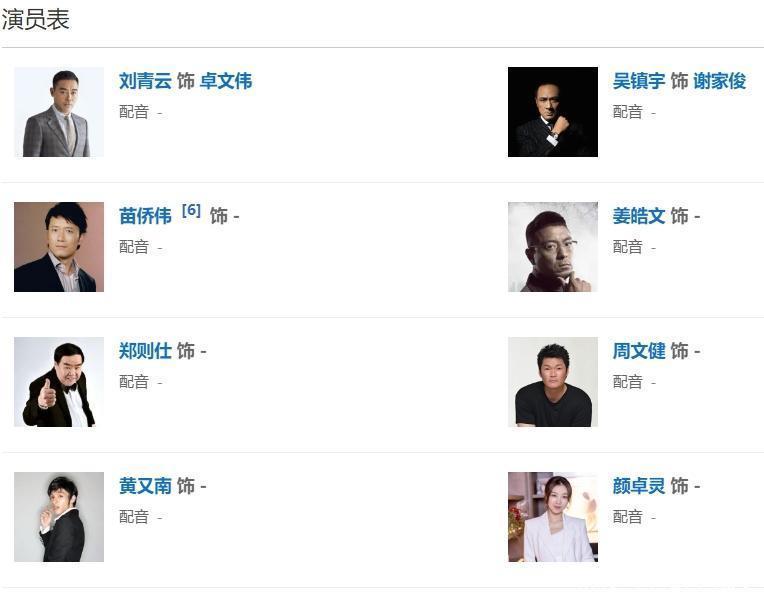764x597 pixels.
Task: Click 刘青云 actor photo thumbnail
Action: (58, 112)
